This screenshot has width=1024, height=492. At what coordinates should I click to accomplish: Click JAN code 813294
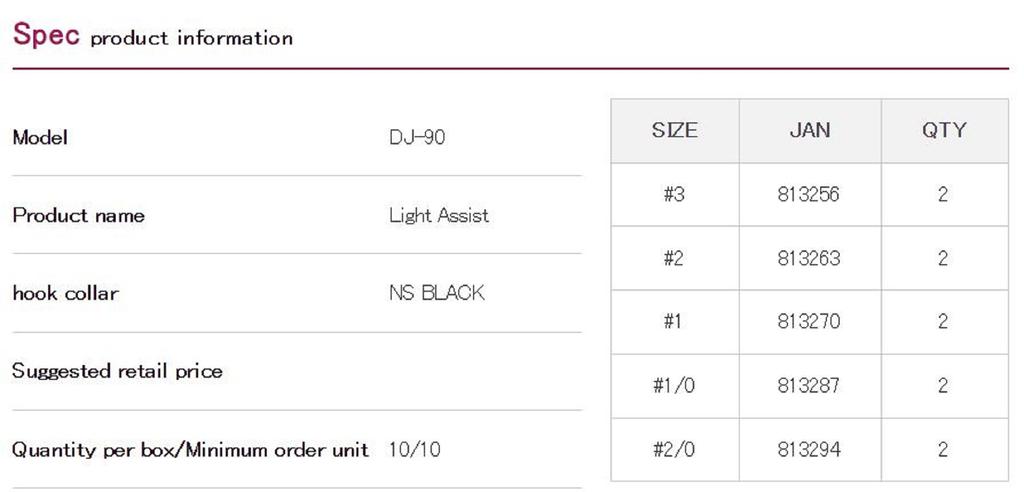click(x=808, y=449)
